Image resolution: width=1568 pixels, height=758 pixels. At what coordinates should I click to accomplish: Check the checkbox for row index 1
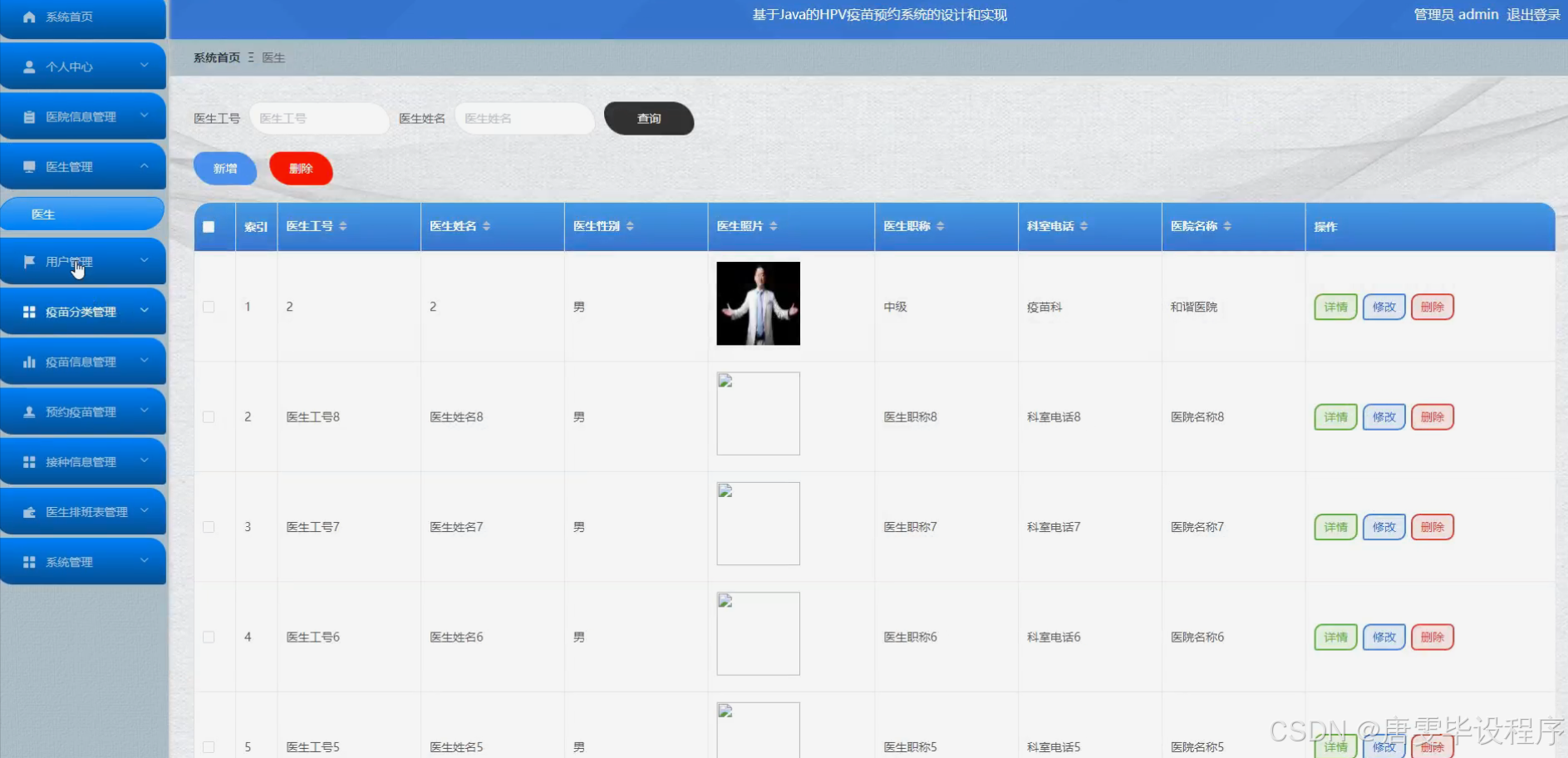pos(209,307)
